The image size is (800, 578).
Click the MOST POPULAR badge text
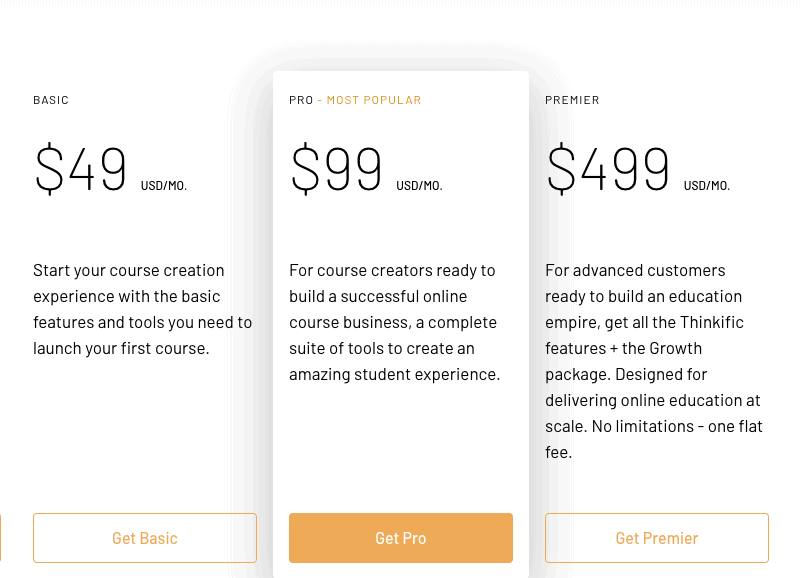[x=373, y=100]
